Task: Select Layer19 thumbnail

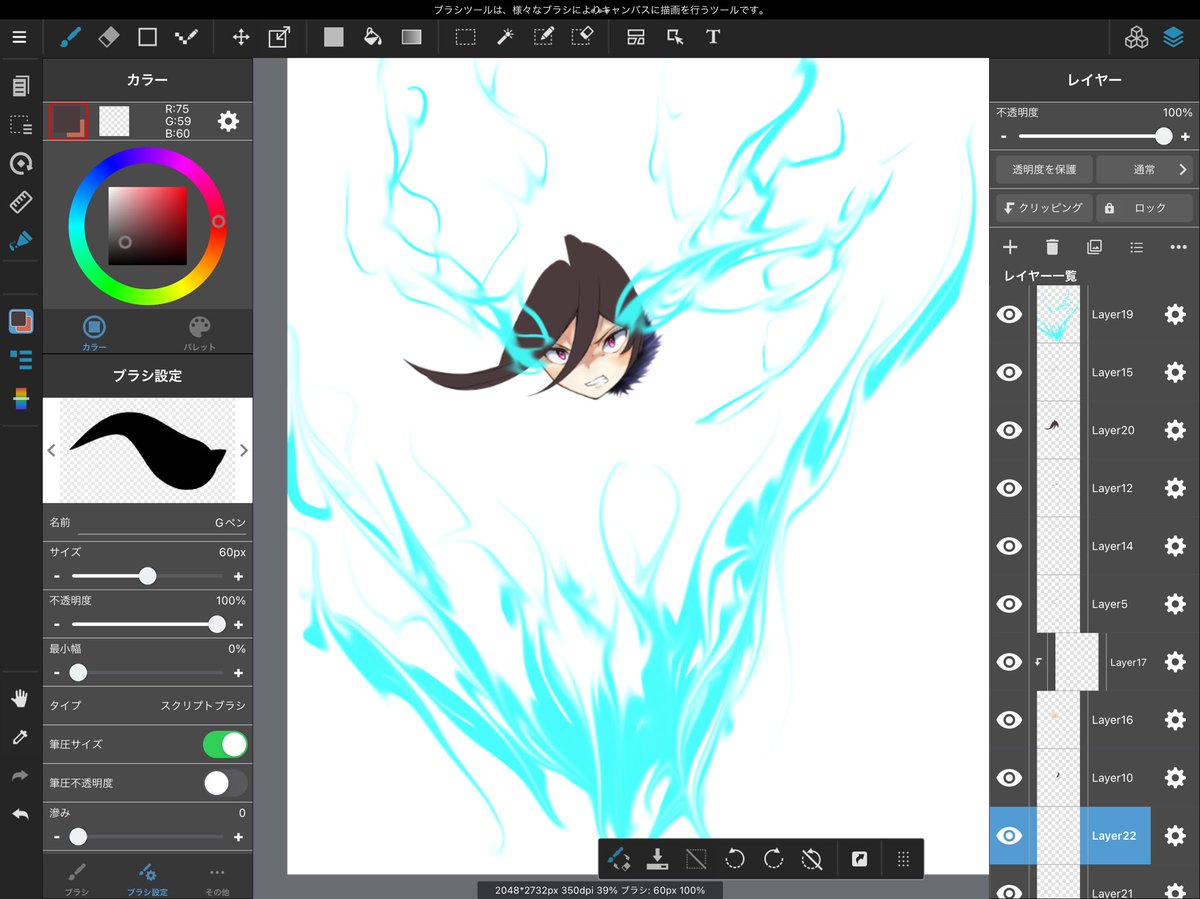Action: [x=1058, y=314]
